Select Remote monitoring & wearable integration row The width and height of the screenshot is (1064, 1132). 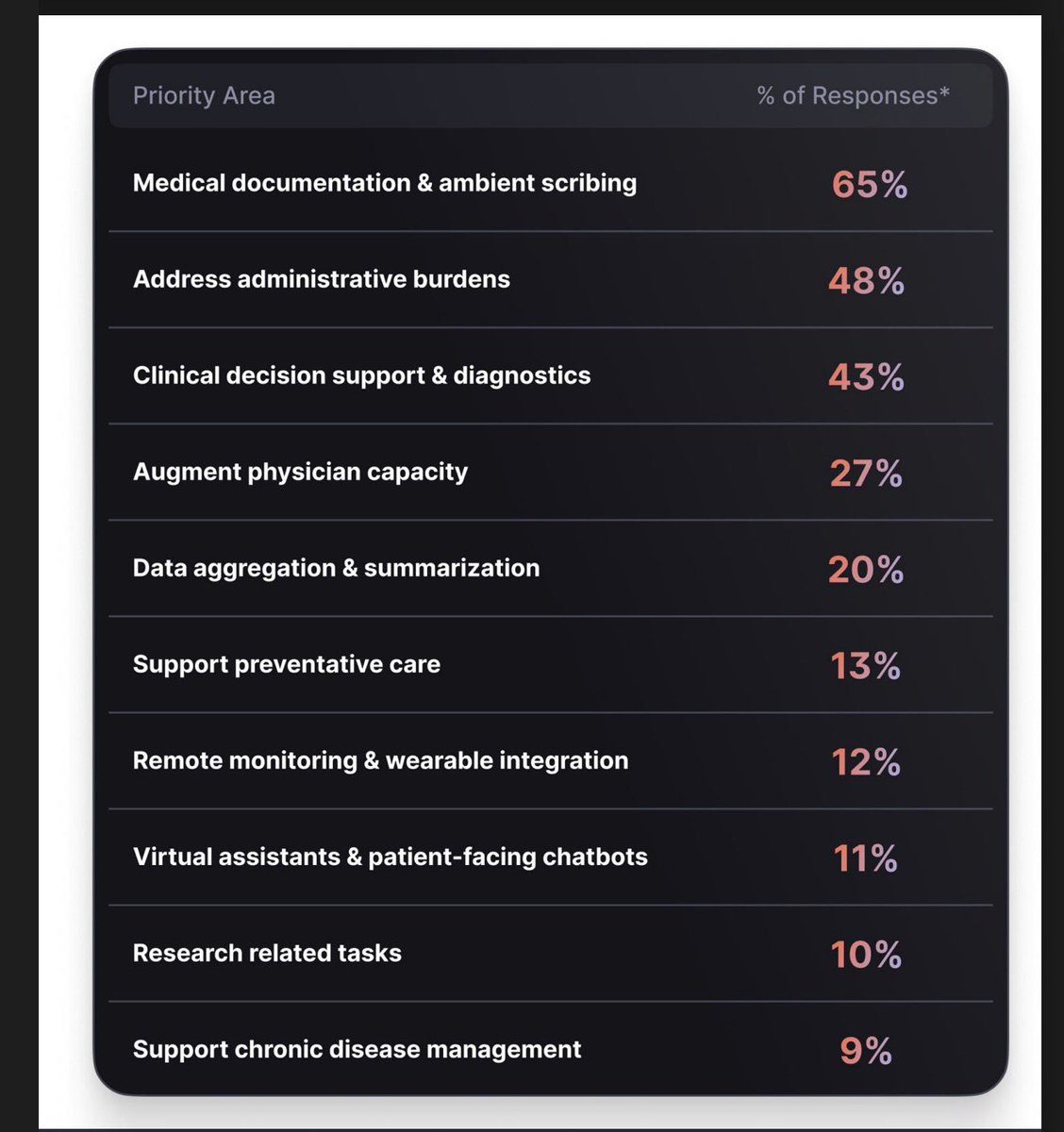[380, 760]
